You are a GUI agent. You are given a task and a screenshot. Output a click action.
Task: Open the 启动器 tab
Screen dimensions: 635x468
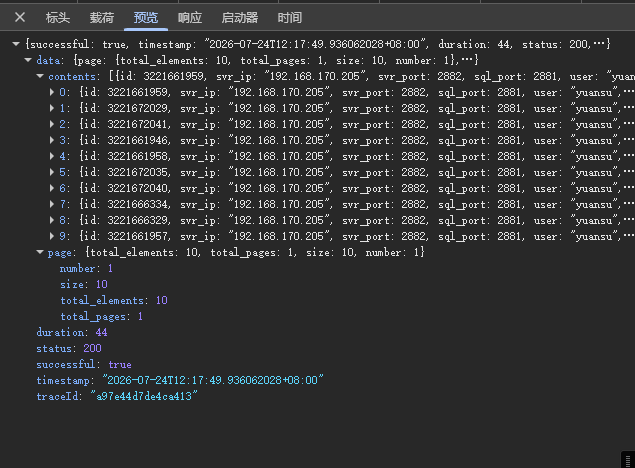[x=240, y=18]
